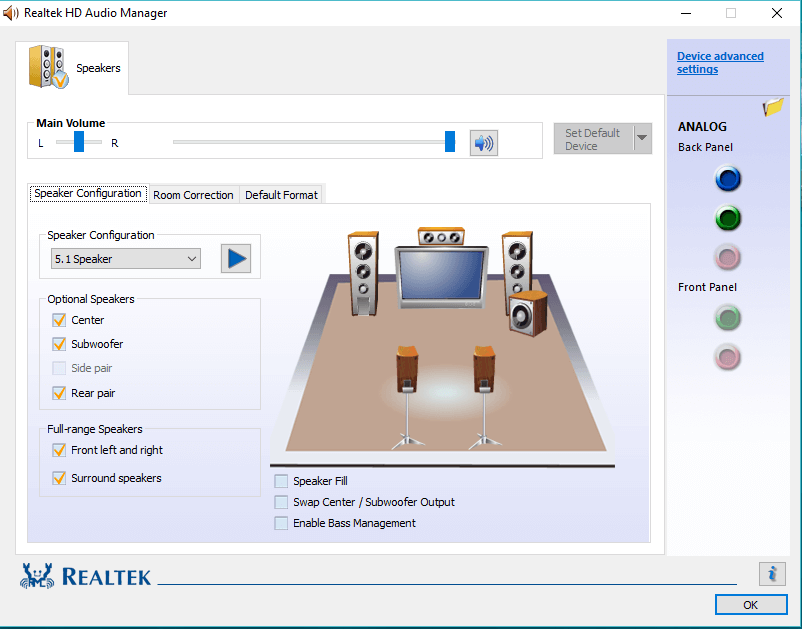Viewport: 802px width, 629px height.
Task: Select the front panel pink mic jack
Action: (727, 356)
